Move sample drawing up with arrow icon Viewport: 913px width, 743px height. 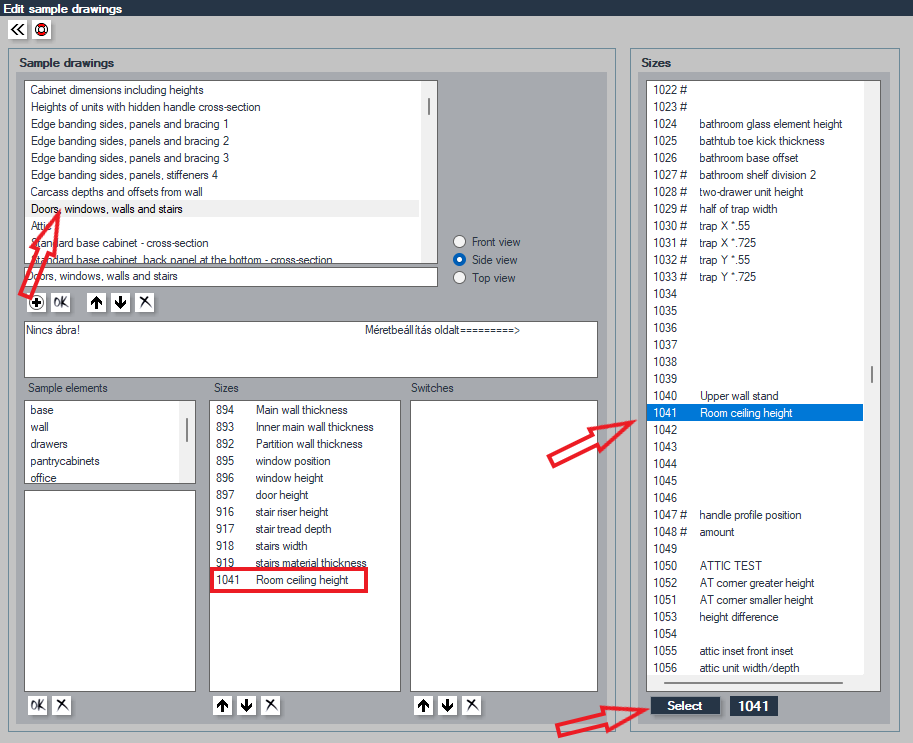97,302
